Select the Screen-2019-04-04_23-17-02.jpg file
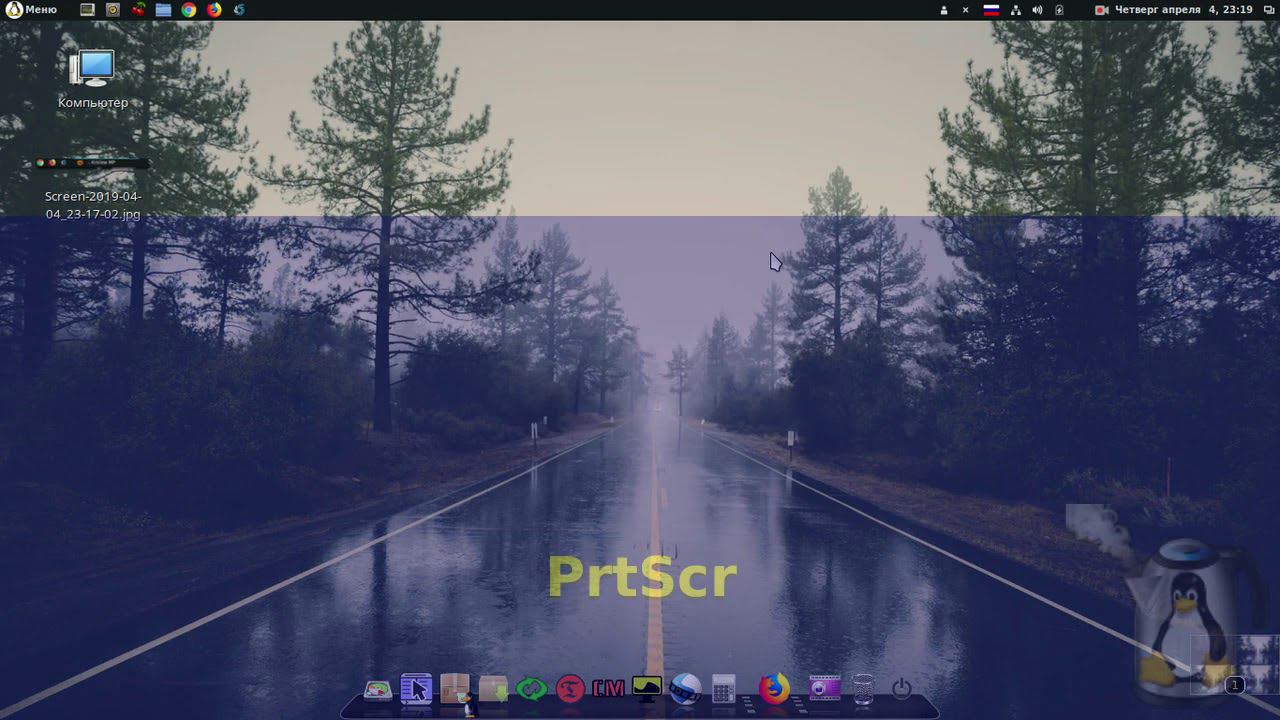 point(93,189)
